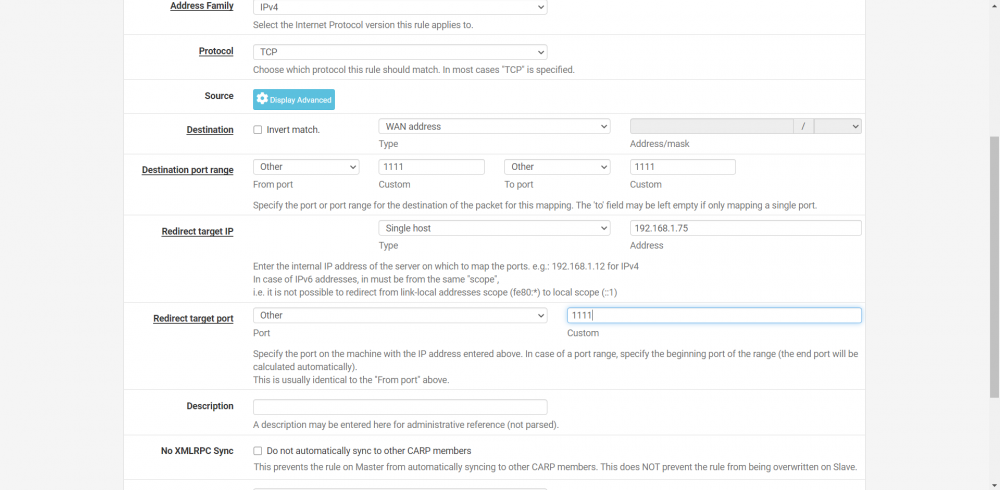This screenshot has height=490, width=1000.
Task: Click the No XMLRPC Sync label
Action: (x=197, y=451)
